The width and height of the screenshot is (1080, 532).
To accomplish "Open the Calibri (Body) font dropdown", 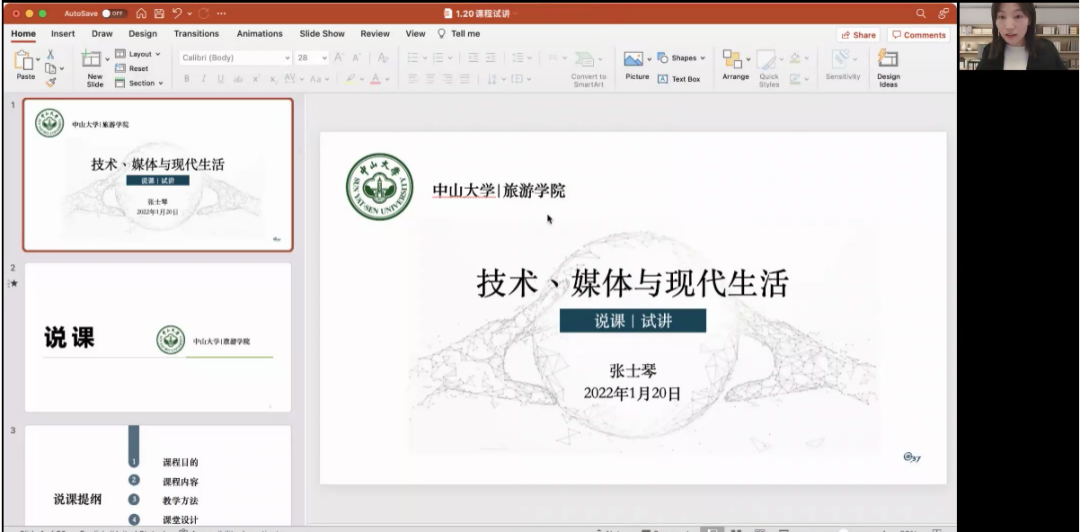I will point(236,58).
